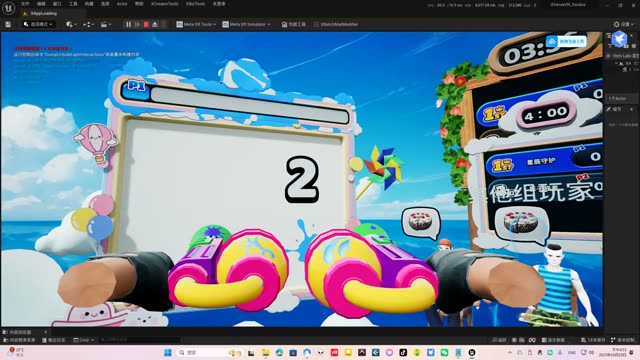Close the outliner panel tab
Image resolution: width=640 pixels, height=360 pixels.
632,36
